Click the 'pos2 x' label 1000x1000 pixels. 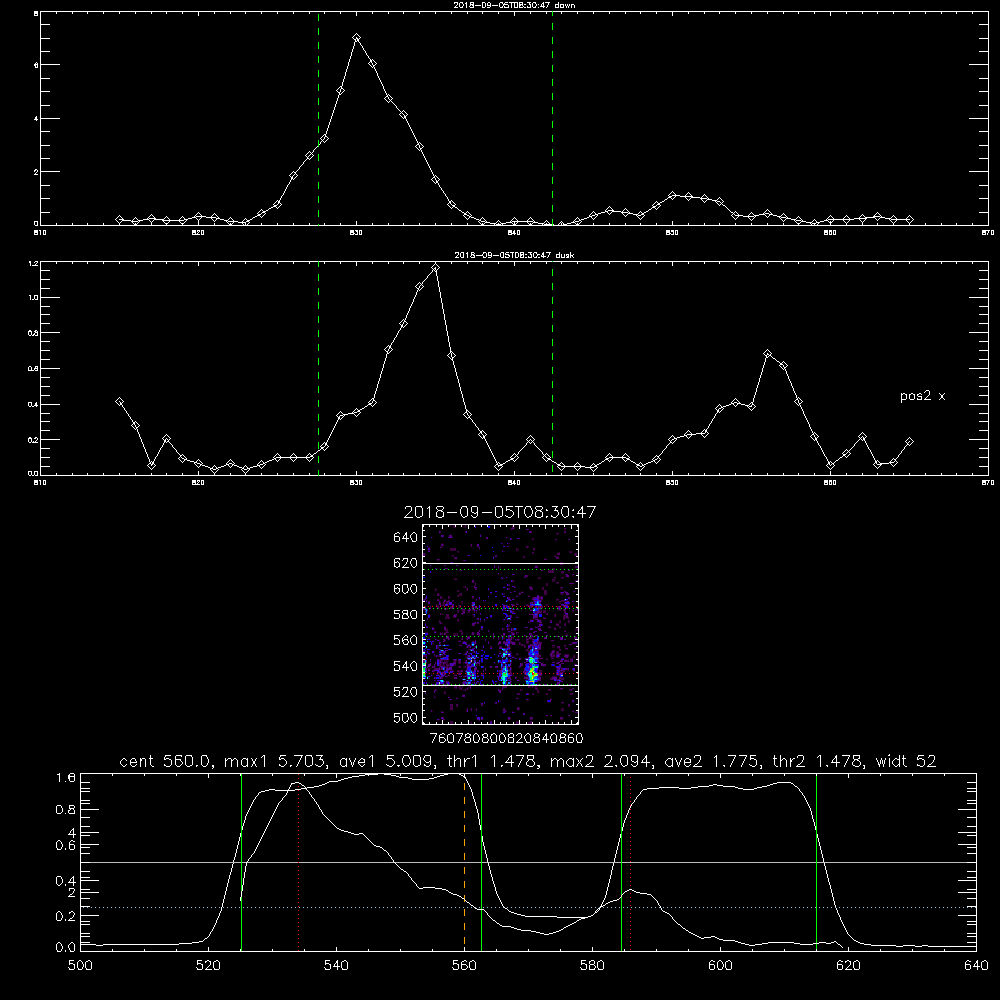pos(922,397)
